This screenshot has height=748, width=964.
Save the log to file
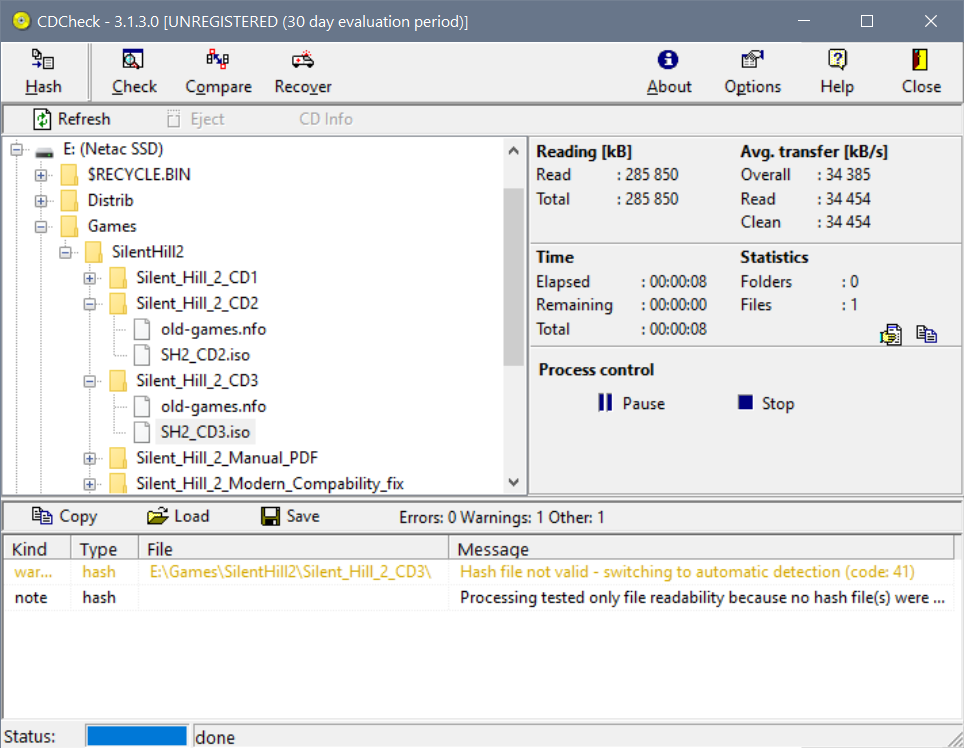point(290,516)
